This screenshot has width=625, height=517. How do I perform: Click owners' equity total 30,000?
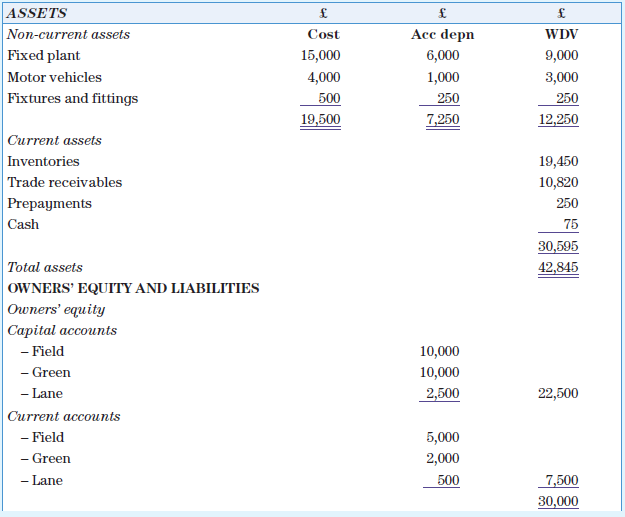point(558,501)
